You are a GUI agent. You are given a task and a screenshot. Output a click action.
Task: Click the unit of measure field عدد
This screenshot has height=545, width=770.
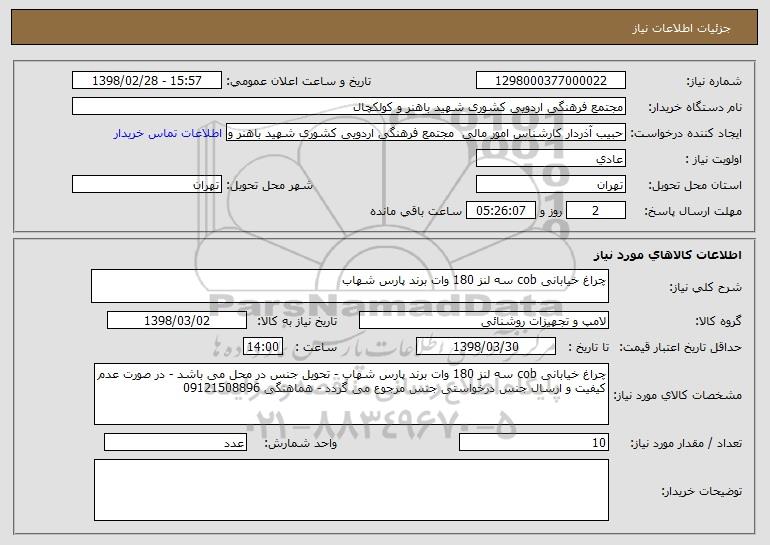tap(175, 442)
